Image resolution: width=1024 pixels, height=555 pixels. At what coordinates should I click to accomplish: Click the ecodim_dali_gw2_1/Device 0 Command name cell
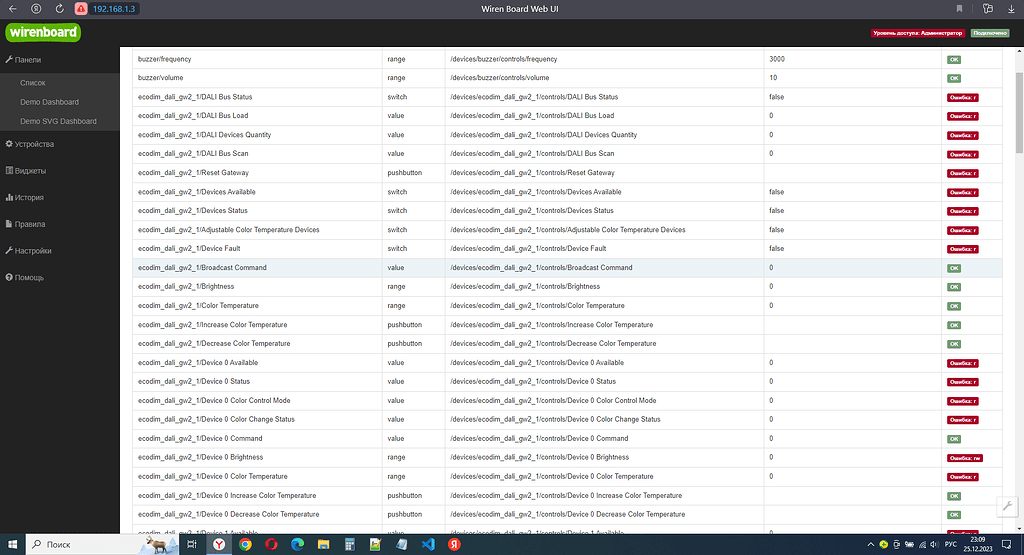click(257, 439)
